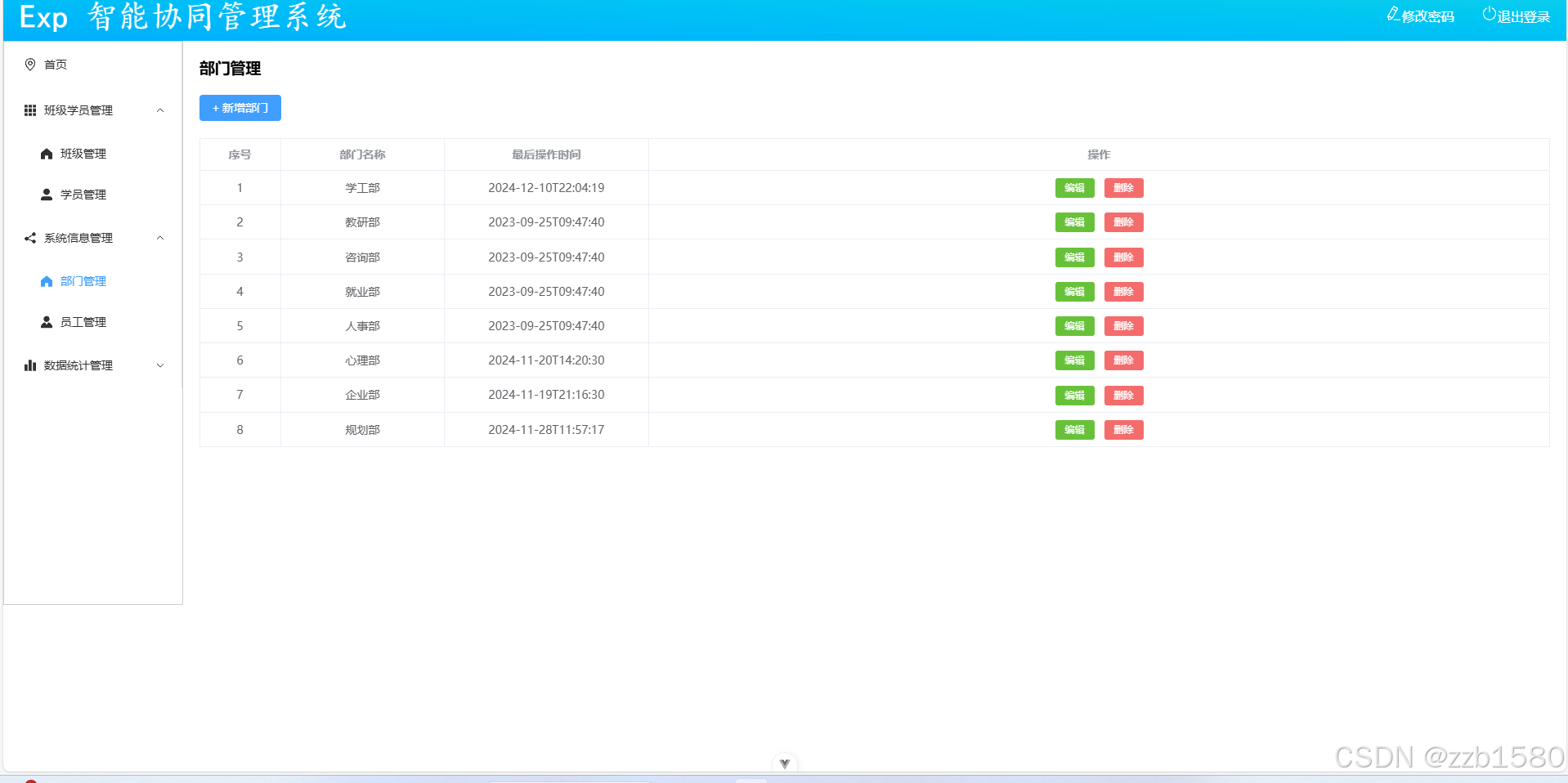Click the 班级学员管理 menu label
This screenshot has height=783, width=1568.
78,110
